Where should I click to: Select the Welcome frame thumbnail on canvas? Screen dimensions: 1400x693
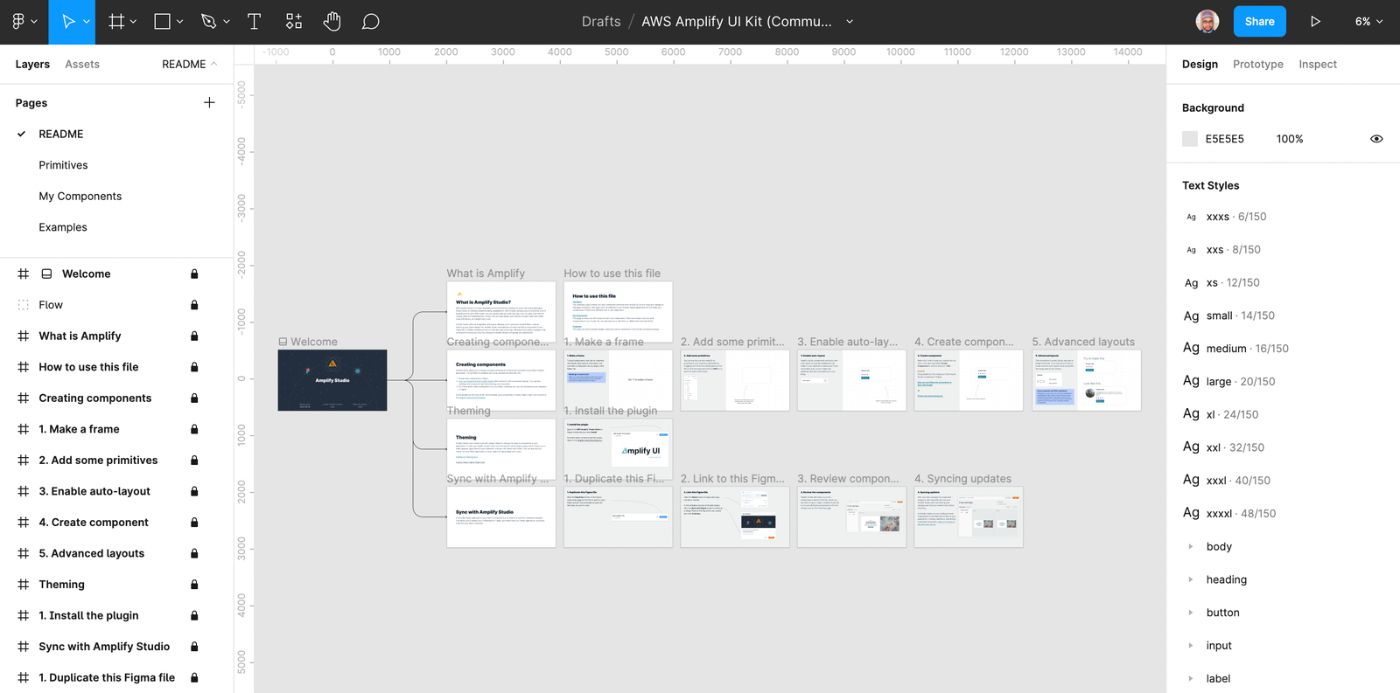[332, 380]
